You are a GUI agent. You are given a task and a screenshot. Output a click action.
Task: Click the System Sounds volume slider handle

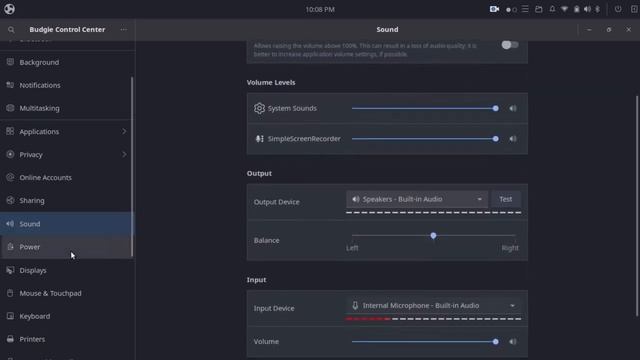click(496, 108)
